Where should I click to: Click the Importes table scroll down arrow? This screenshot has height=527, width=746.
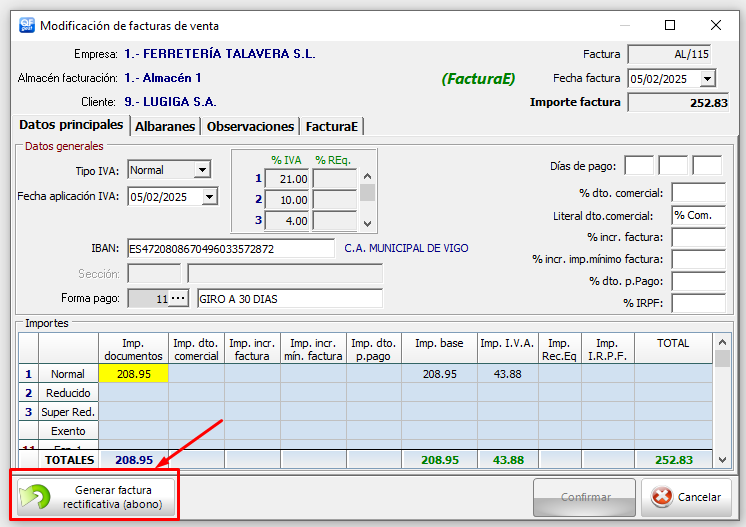point(722,459)
